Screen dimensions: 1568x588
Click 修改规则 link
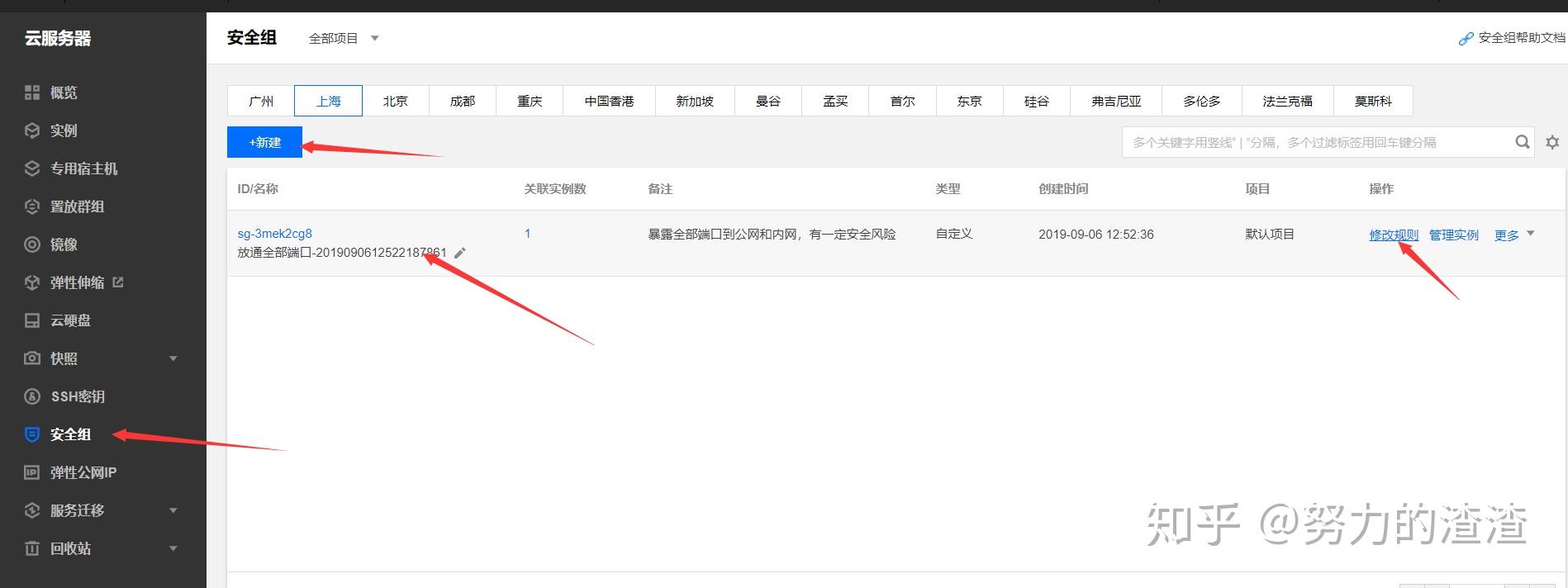click(1394, 235)
